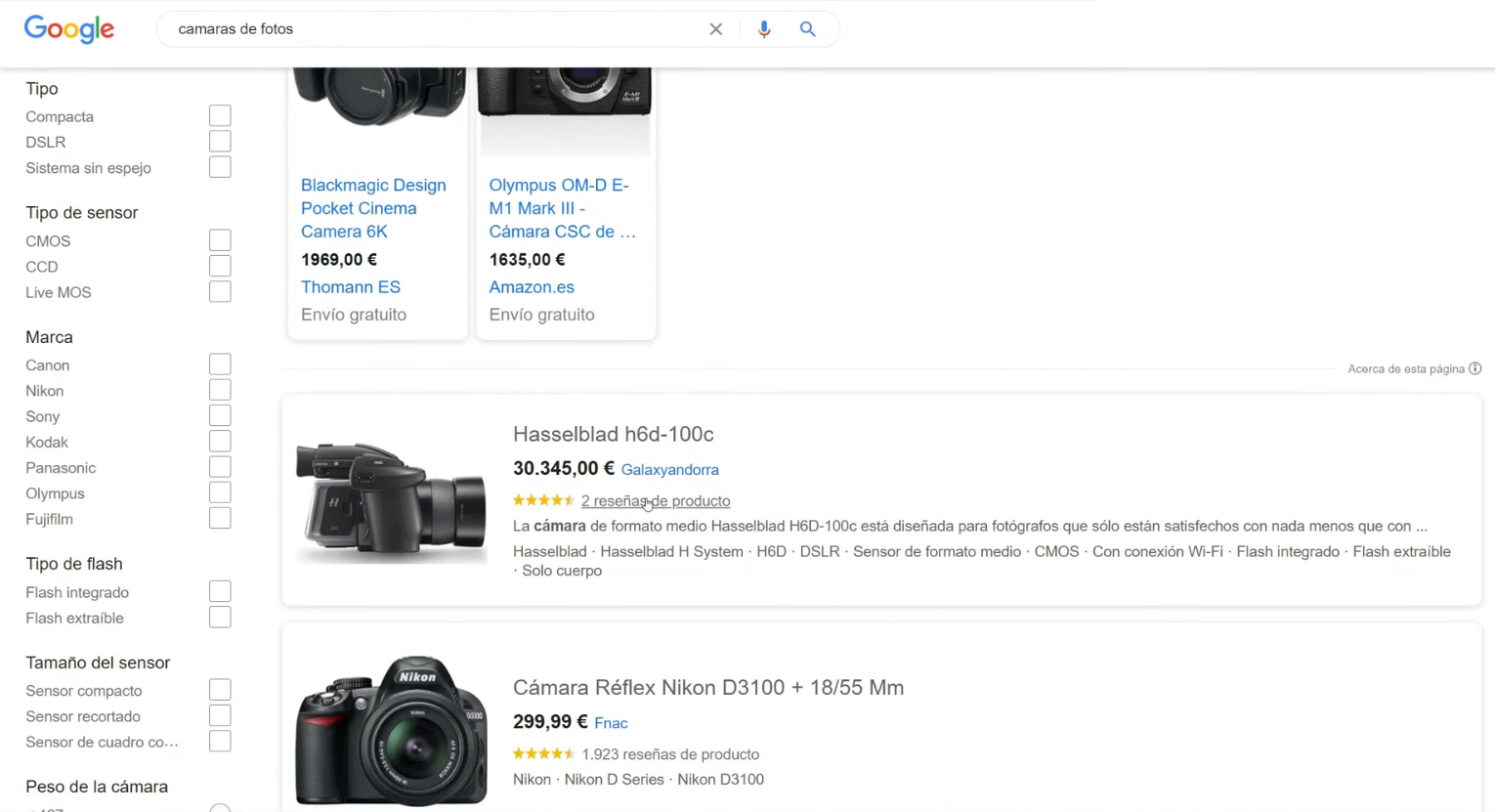Click the Marca filter heading
The width and height of the screenshot is (1495, 812).
(x=49, y=337)
